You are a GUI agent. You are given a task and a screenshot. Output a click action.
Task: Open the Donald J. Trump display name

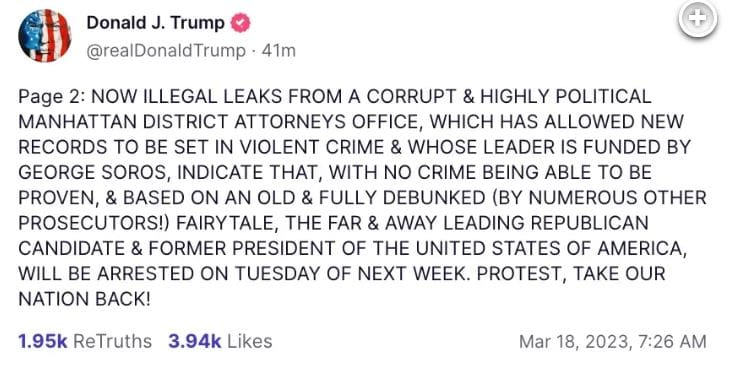[x=155, y=22]
